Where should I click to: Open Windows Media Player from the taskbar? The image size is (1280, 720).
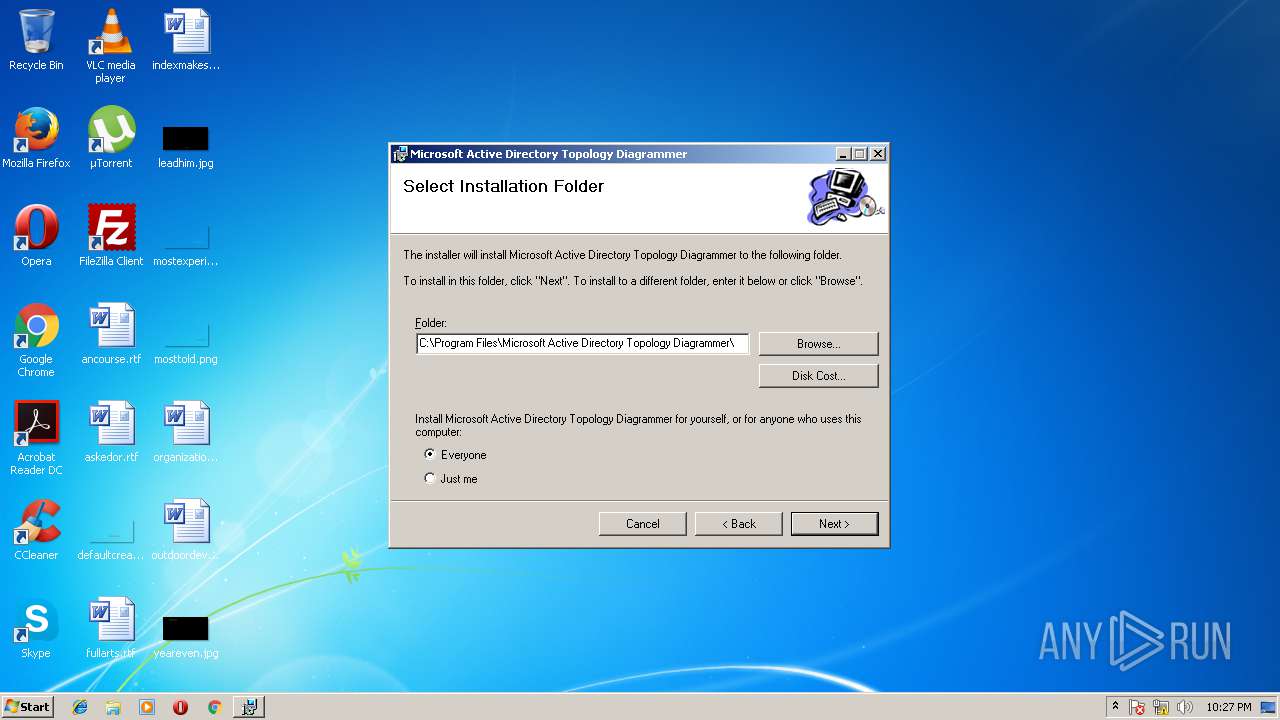pyautogui.click(x=147, y=707)
